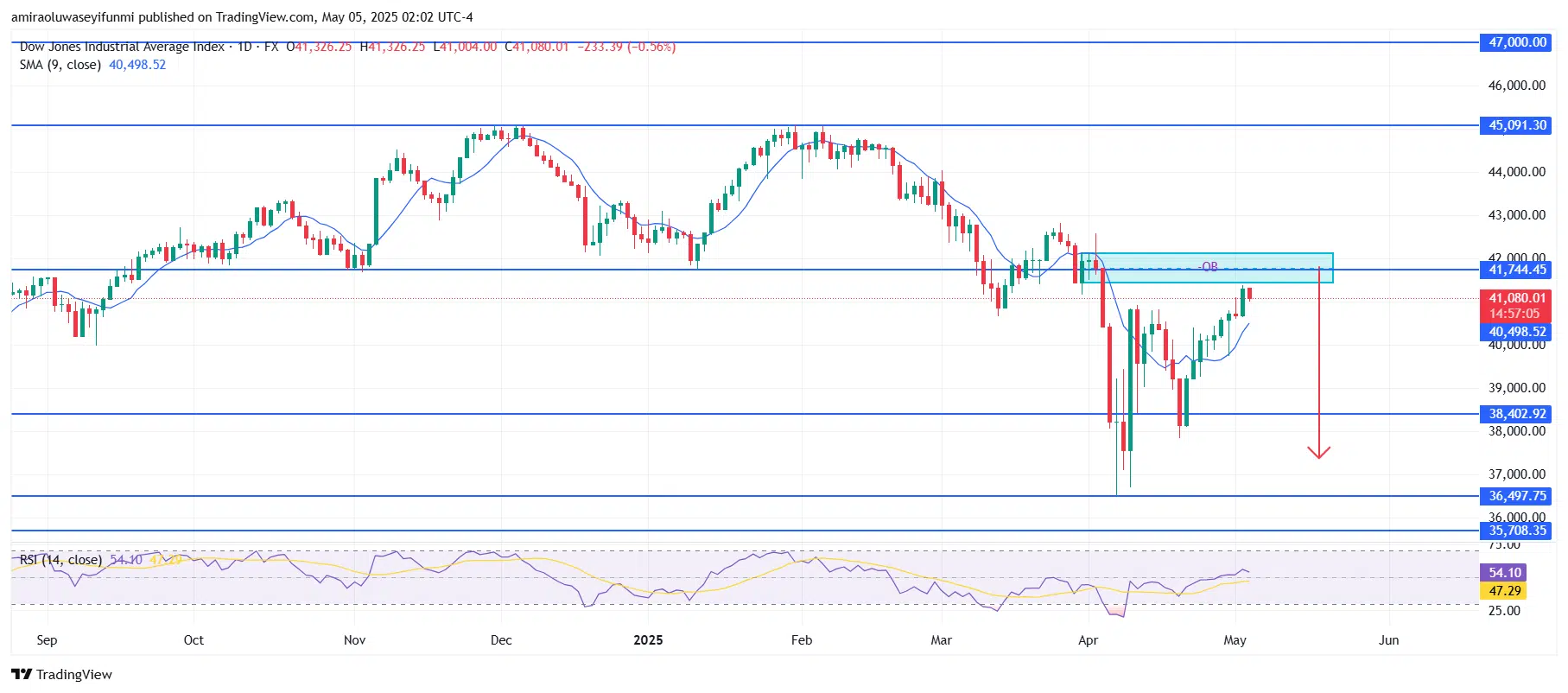The height and width of the screenshot is (693, 1568).
Task: Click the Apr label on the time axis
Action: click(x=1088, y=640)
